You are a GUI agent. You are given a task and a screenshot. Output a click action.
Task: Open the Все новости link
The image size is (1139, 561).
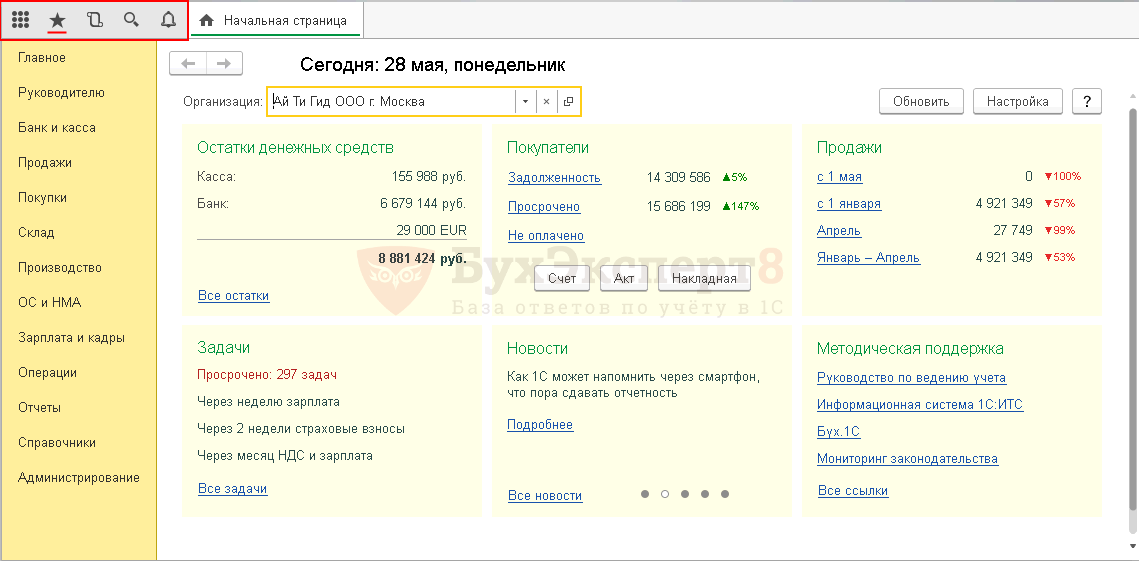[545, 496]
